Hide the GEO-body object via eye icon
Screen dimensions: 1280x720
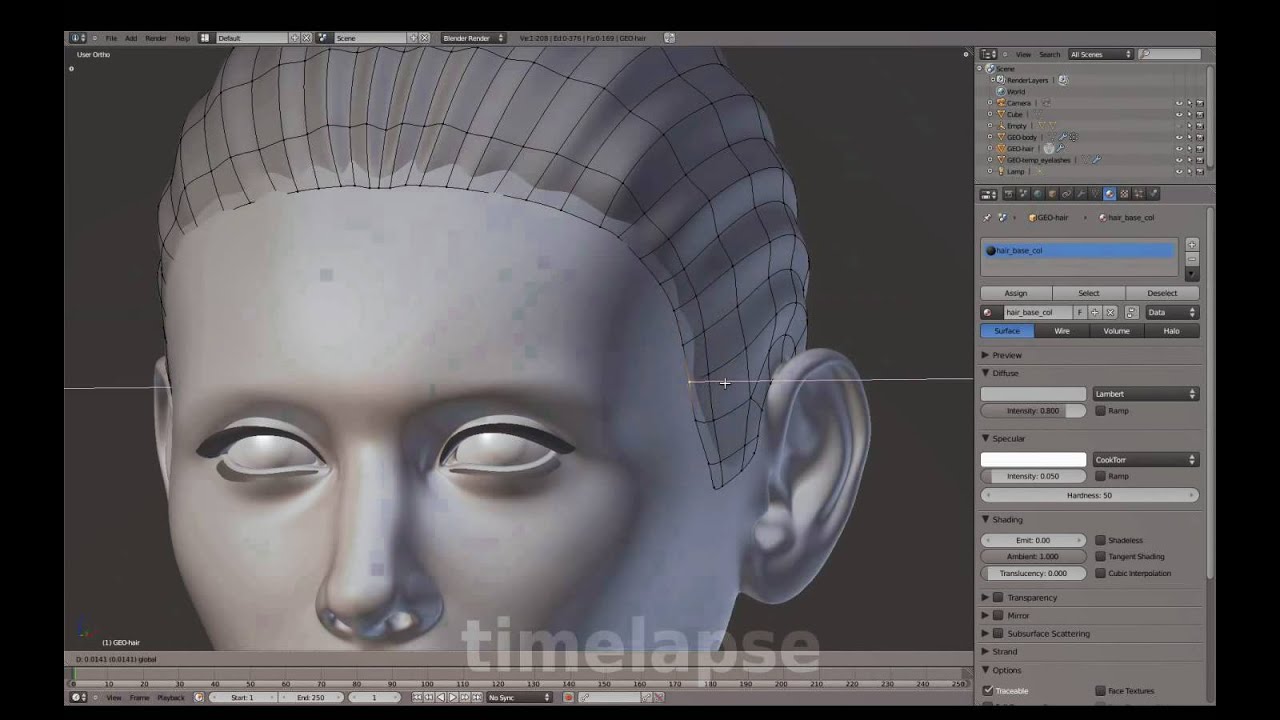[1179, 137]
